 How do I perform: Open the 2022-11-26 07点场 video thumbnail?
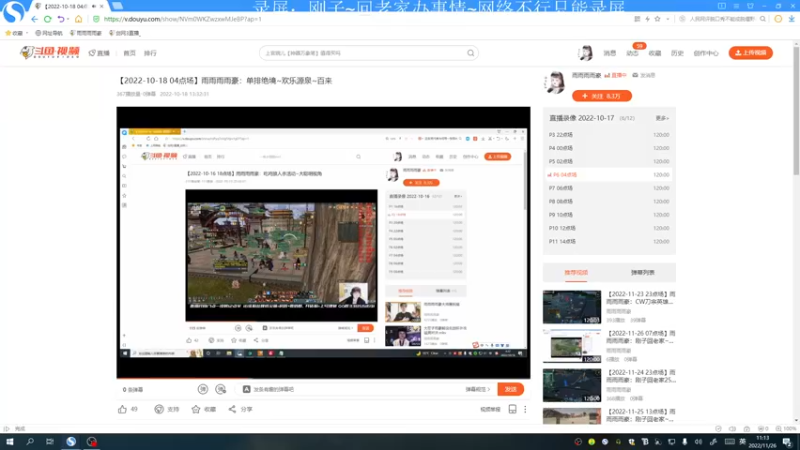click(x=572, y=346)
